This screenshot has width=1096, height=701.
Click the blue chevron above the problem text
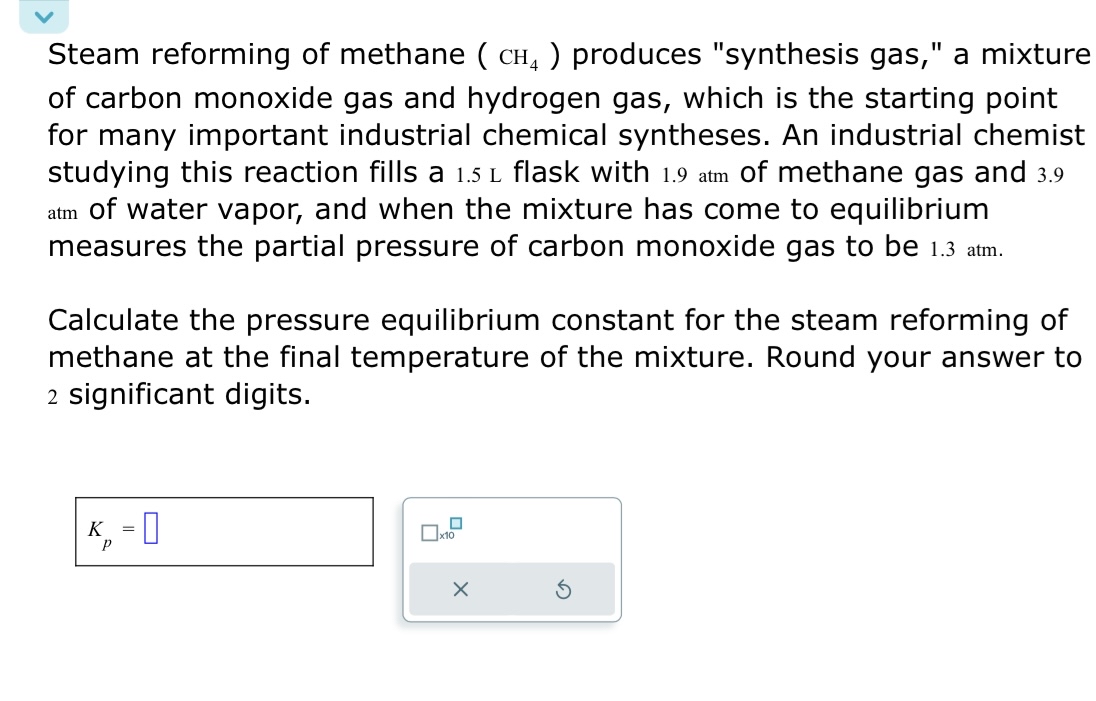click(x=43, y=16)
